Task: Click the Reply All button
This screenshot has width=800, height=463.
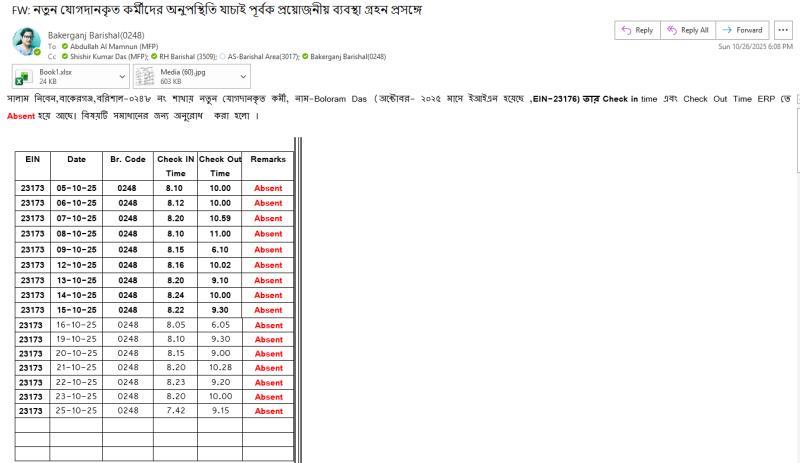Action: pyautogui.click(x=689, y=30)
